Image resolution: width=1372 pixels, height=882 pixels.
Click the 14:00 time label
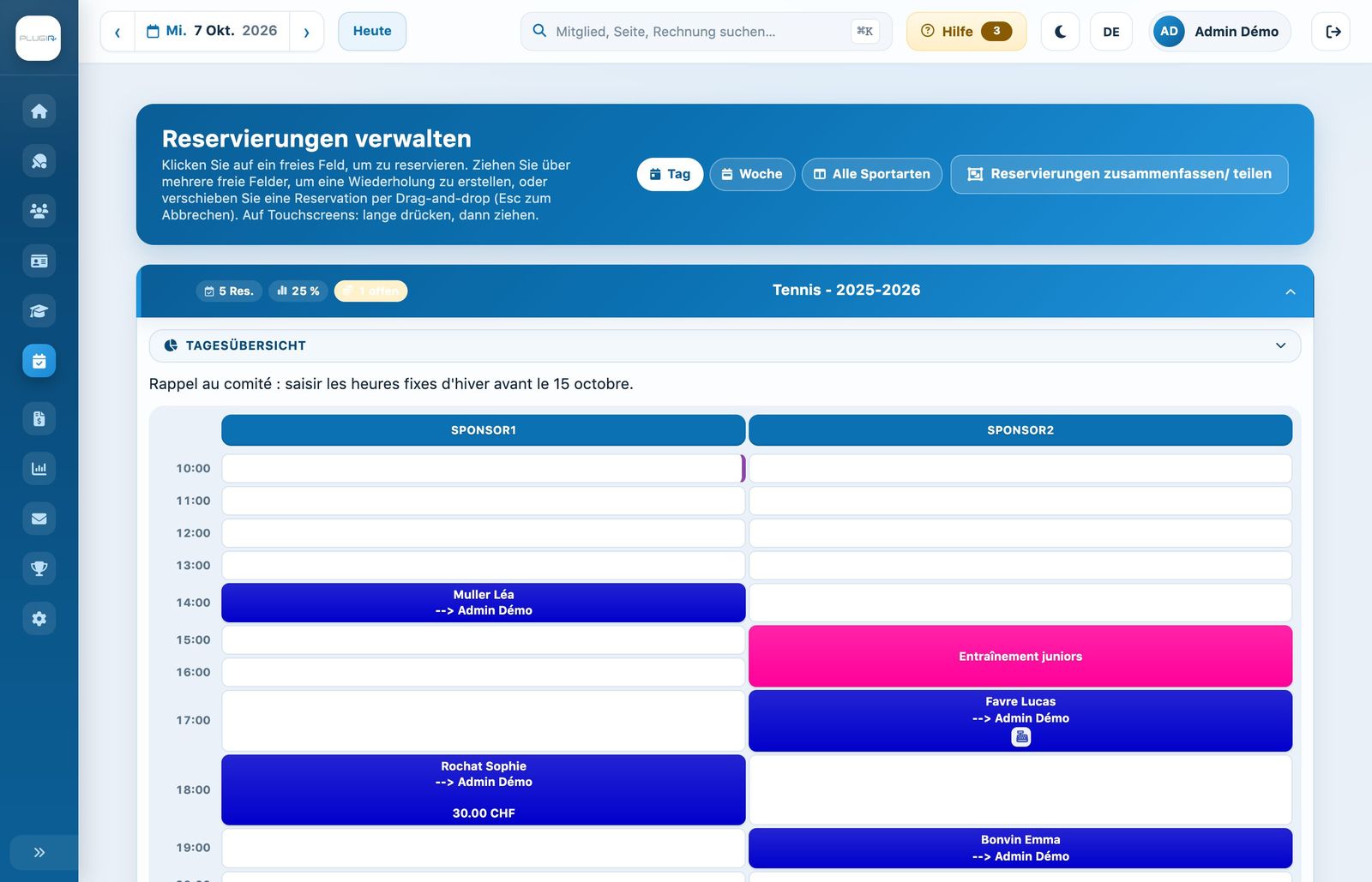click(x=193, y=603)
